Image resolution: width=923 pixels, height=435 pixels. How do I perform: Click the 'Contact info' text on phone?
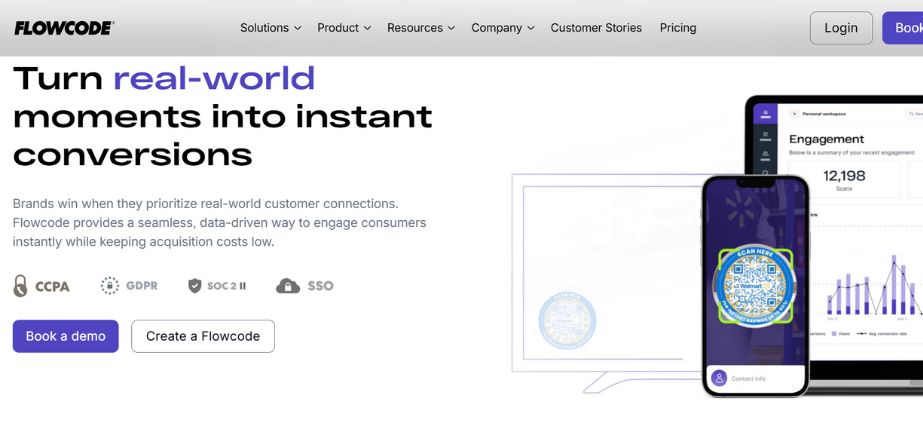(748, 378)
